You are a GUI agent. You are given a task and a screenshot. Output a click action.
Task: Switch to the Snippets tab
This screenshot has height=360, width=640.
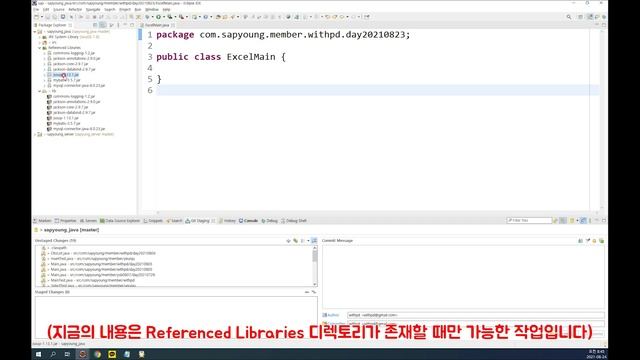pyautogui.click(x=153, y=221)
